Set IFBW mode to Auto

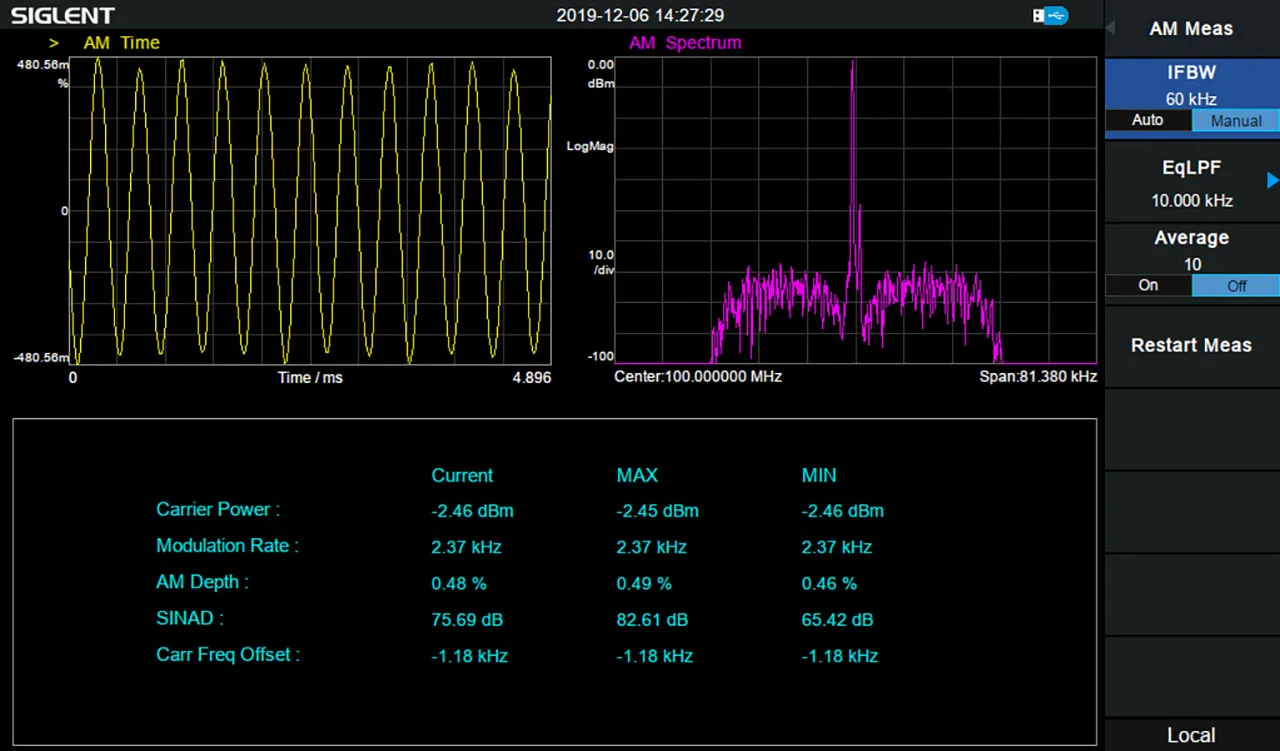[1147, 120]
